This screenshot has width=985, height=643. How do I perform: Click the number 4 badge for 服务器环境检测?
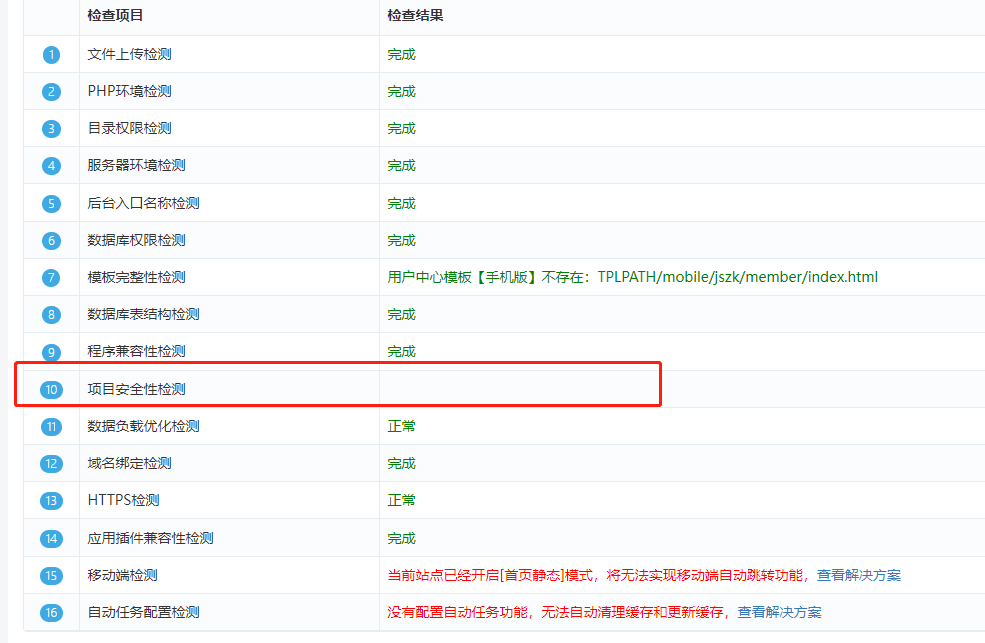tap(52, 166)
